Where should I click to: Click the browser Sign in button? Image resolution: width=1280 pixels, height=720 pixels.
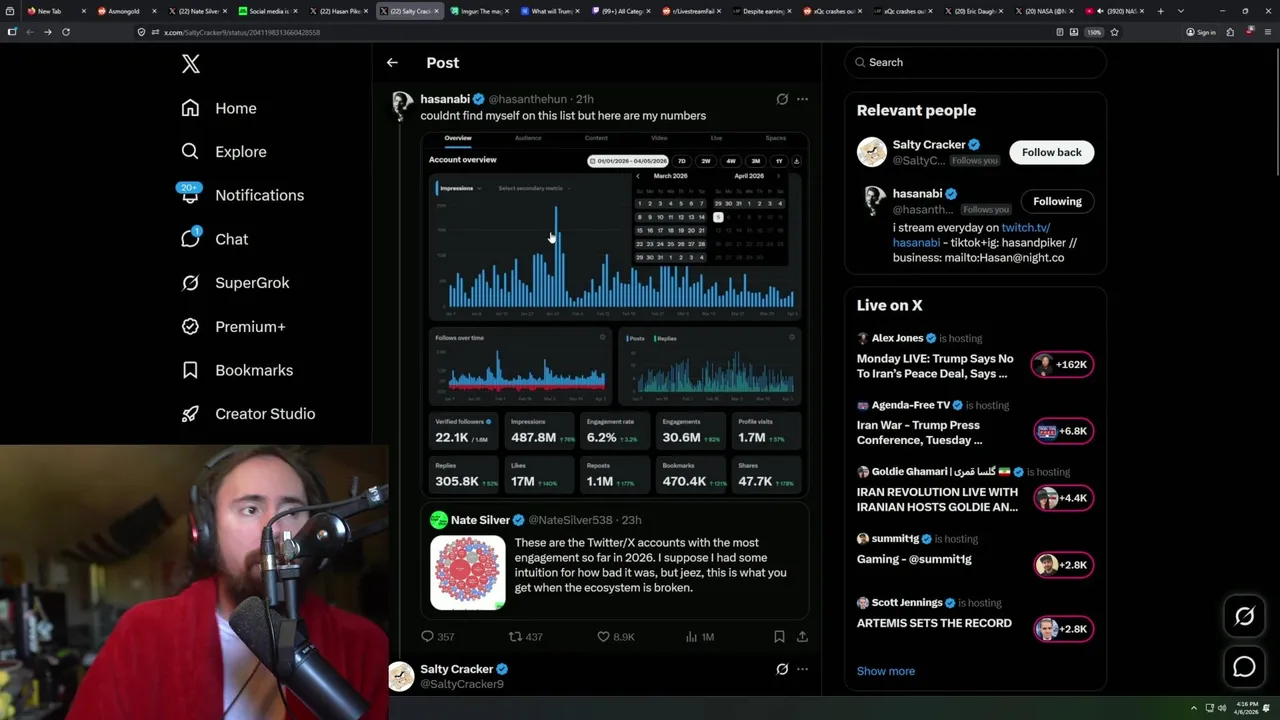point(1201,32)
